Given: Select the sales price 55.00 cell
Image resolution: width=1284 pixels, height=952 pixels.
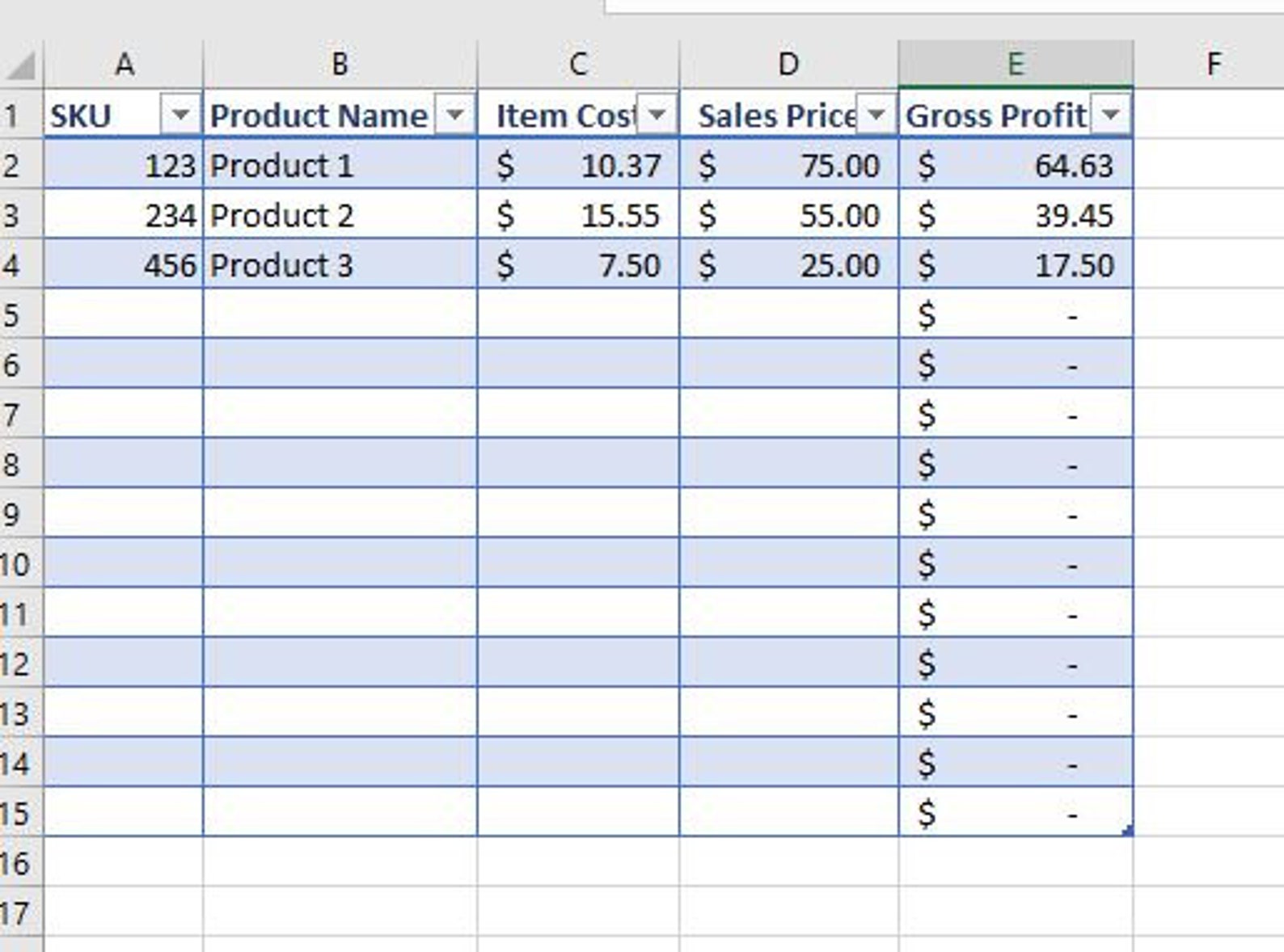Looking at the screenshot, I should point(789,216).
